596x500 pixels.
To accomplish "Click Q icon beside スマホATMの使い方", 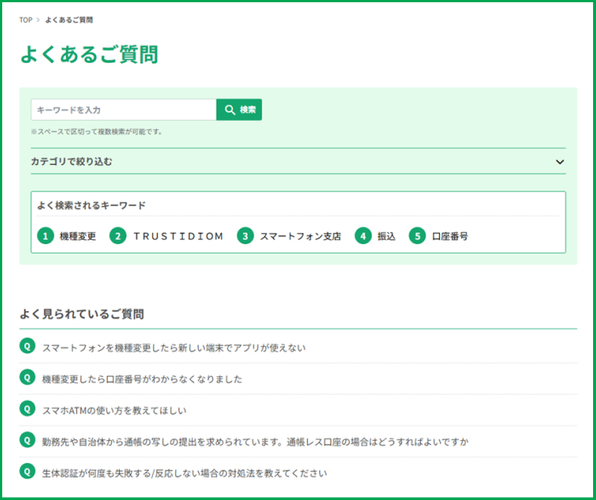I will 27,408.
